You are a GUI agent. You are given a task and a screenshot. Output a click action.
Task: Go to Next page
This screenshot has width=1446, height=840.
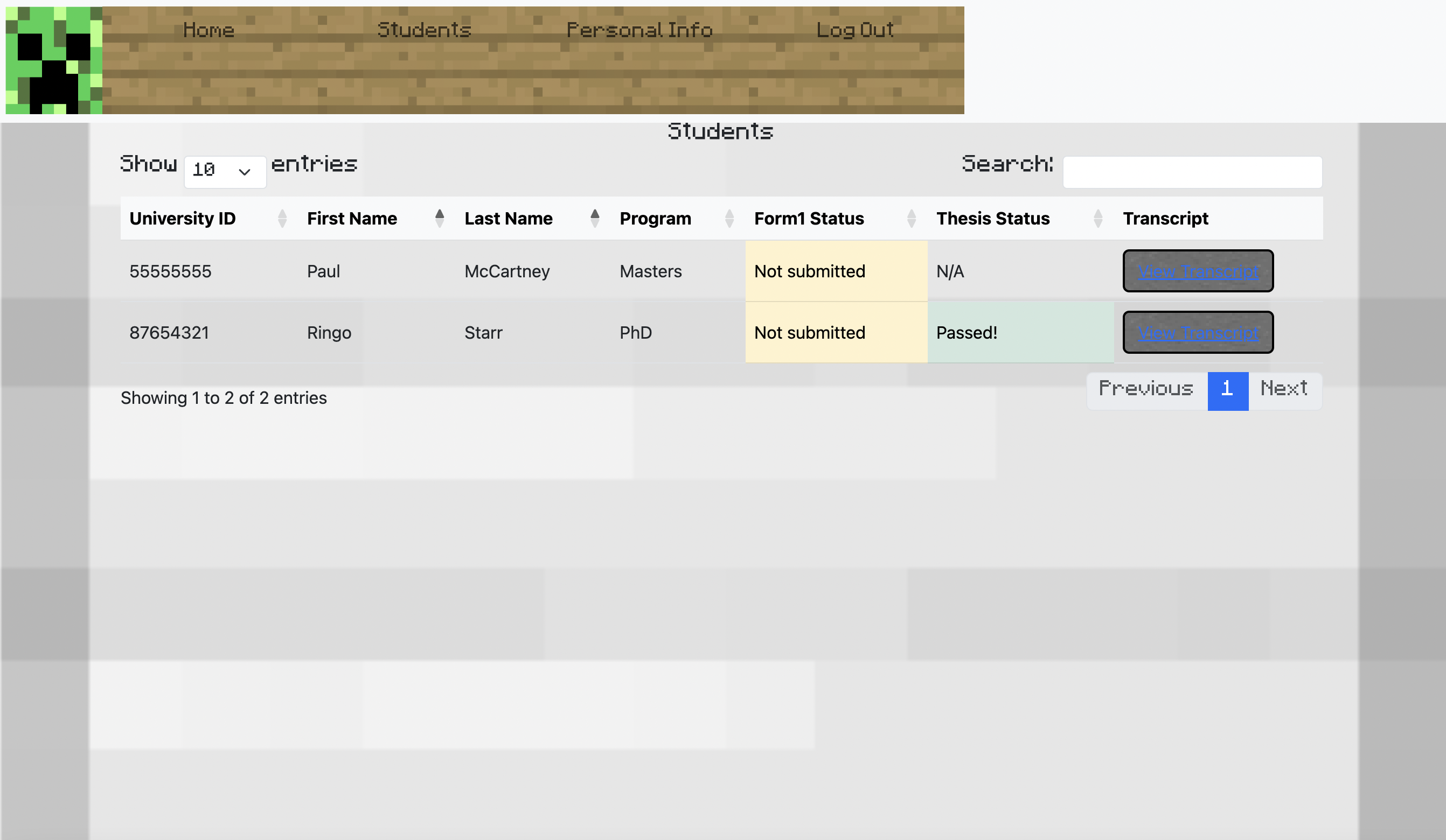(x=1285, y=391)
